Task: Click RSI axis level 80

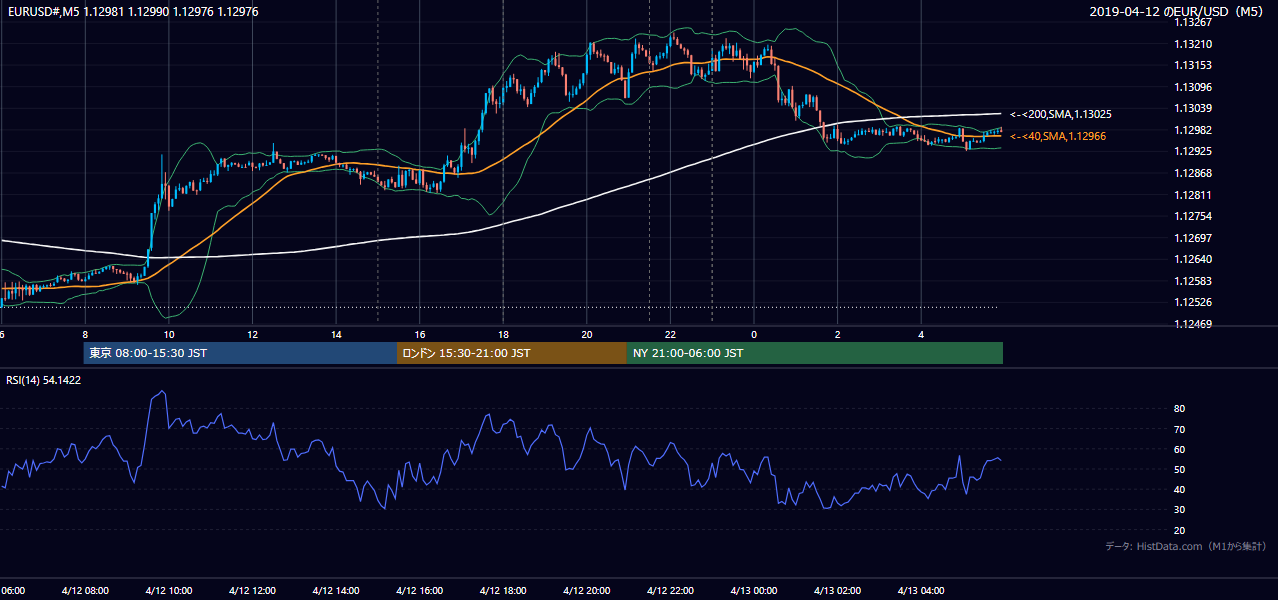Action: click(x=1180, y=409)
